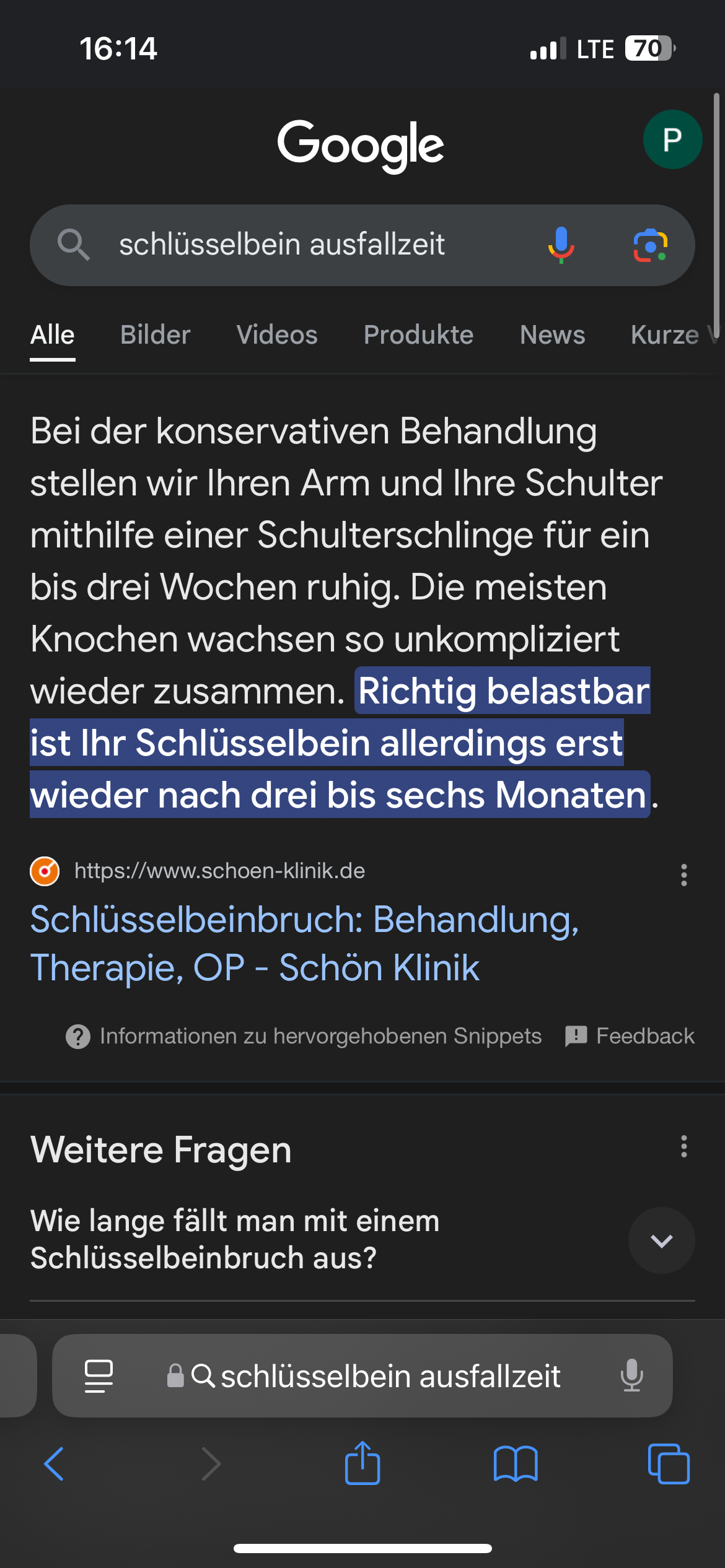This screenshot has width=725, height=1568.
Task: Go back with Safari back arrow
Action: click(x=55, y=1464)
